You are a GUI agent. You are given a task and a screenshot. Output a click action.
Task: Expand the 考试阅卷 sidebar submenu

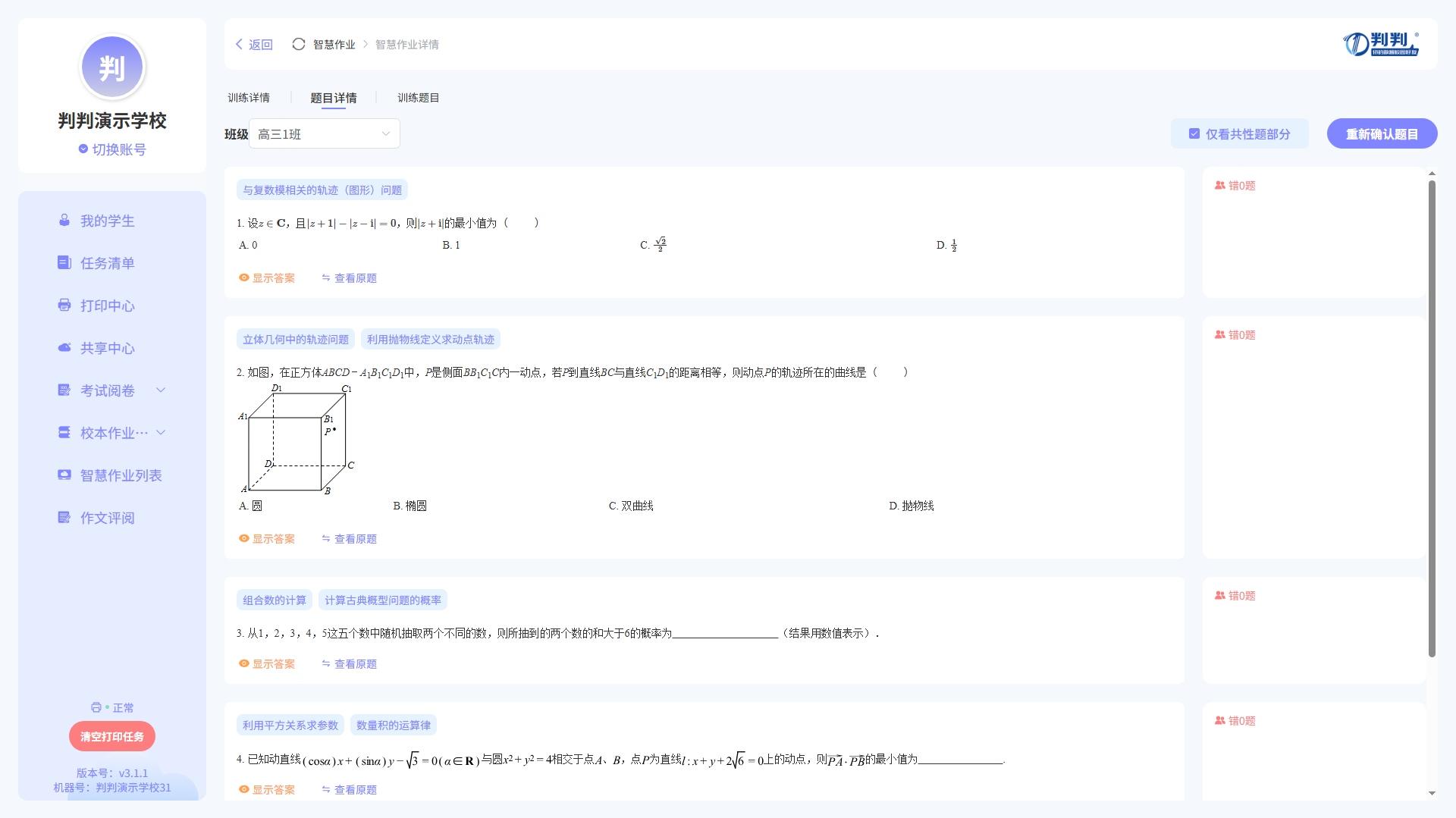click(x=161, y=390)
